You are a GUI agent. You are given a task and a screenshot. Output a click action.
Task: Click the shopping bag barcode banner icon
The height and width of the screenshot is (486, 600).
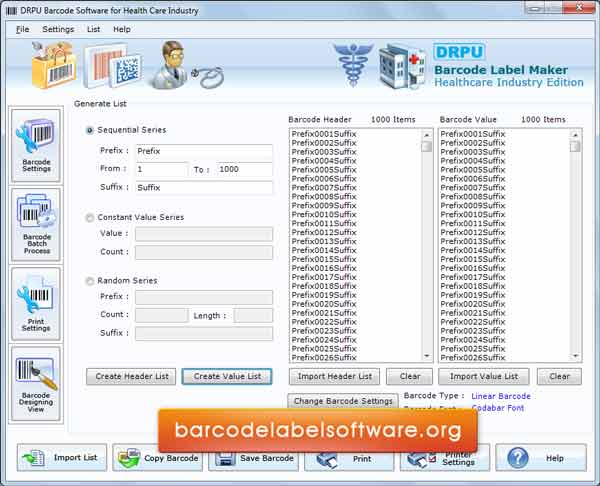pyautogui.click(x=53, y=65)
